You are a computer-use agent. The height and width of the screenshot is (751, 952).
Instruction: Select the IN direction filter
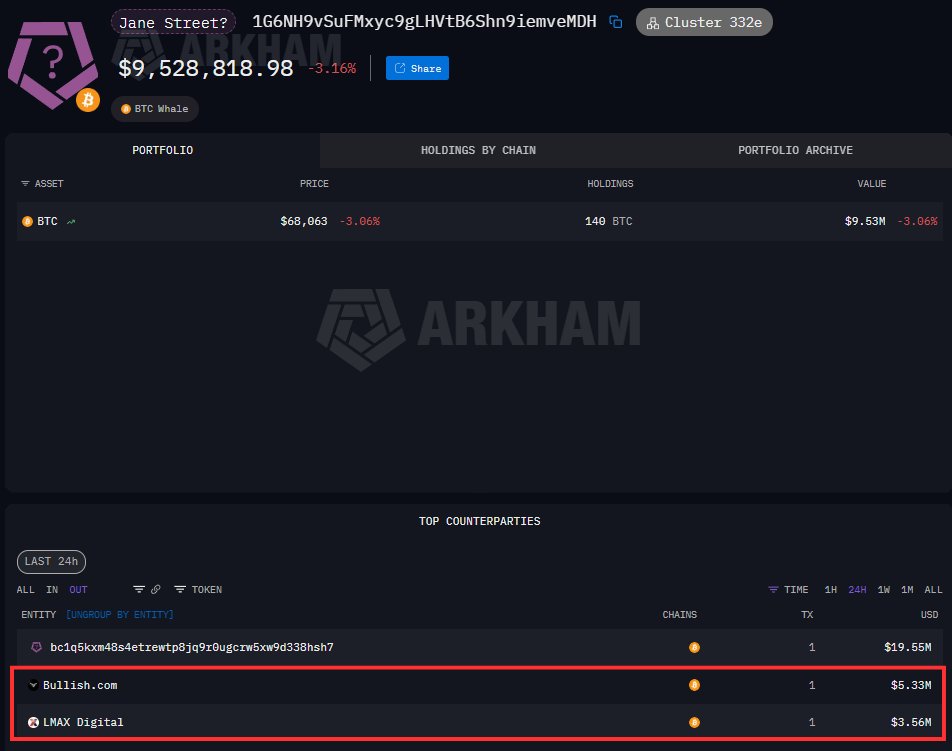[52, 590]
